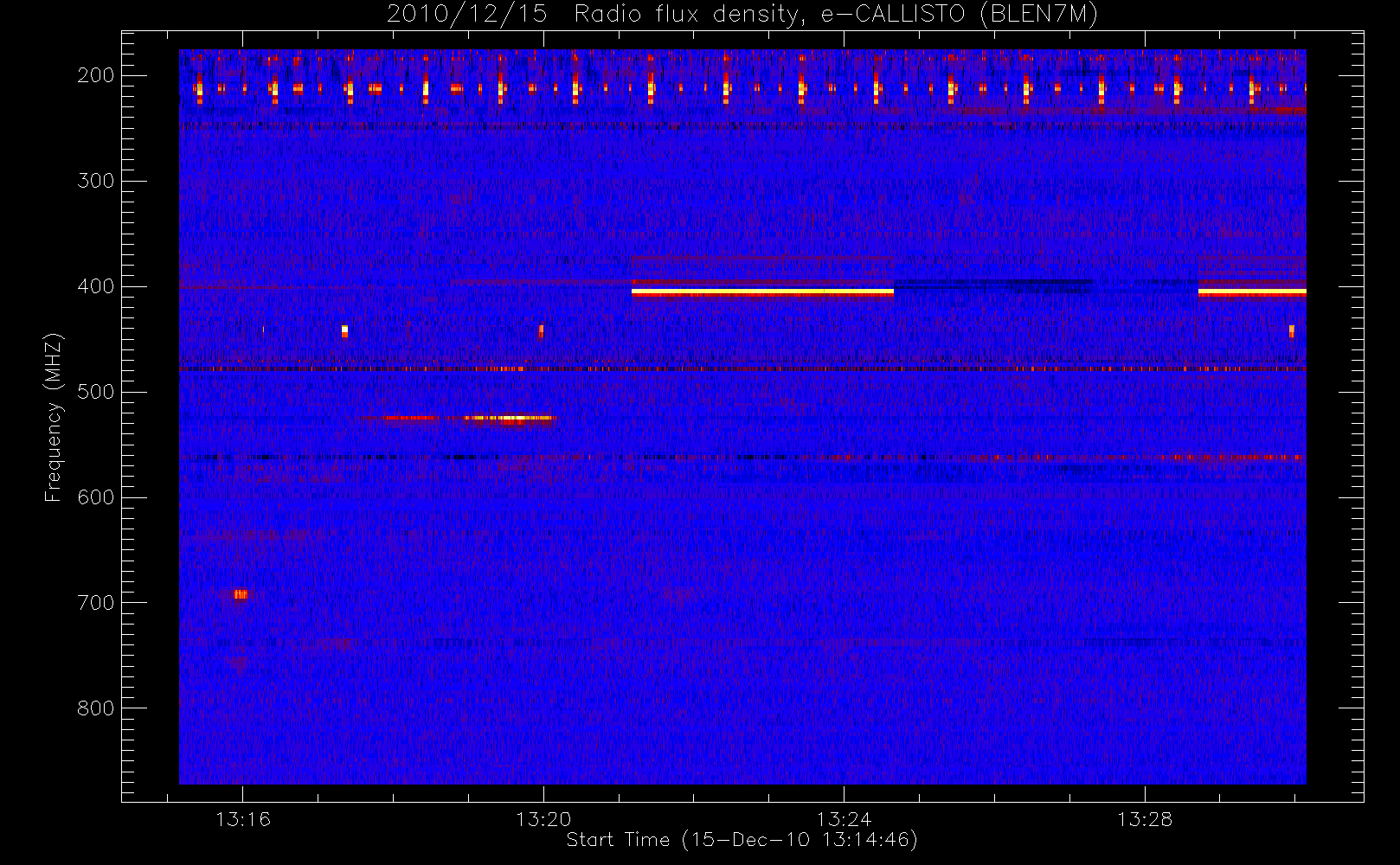Click the bright streak near 525 MHz around 13:19
Screen dimensions: 1400x865
(508, 419)
